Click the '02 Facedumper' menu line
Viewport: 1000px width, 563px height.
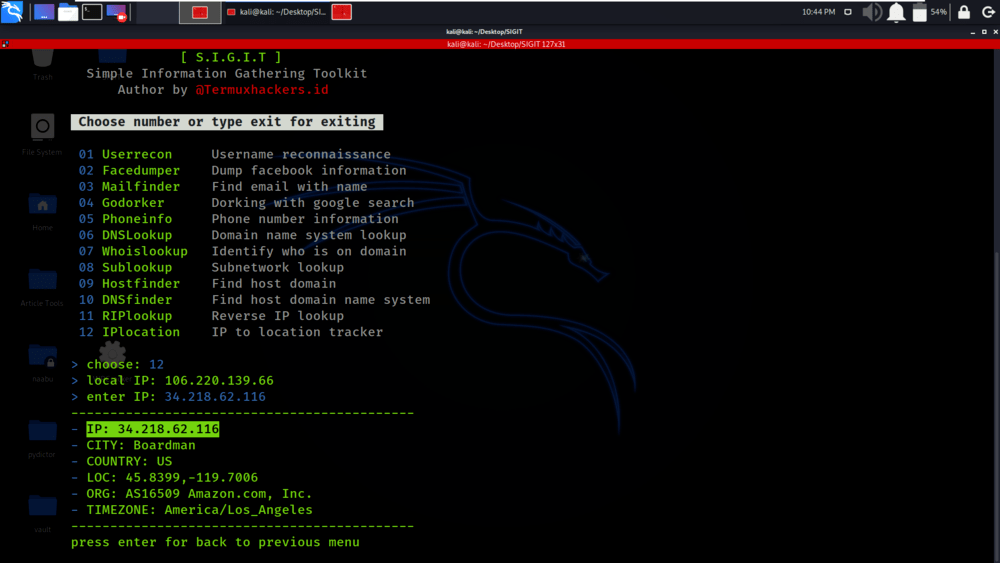(x=242, y=170)
